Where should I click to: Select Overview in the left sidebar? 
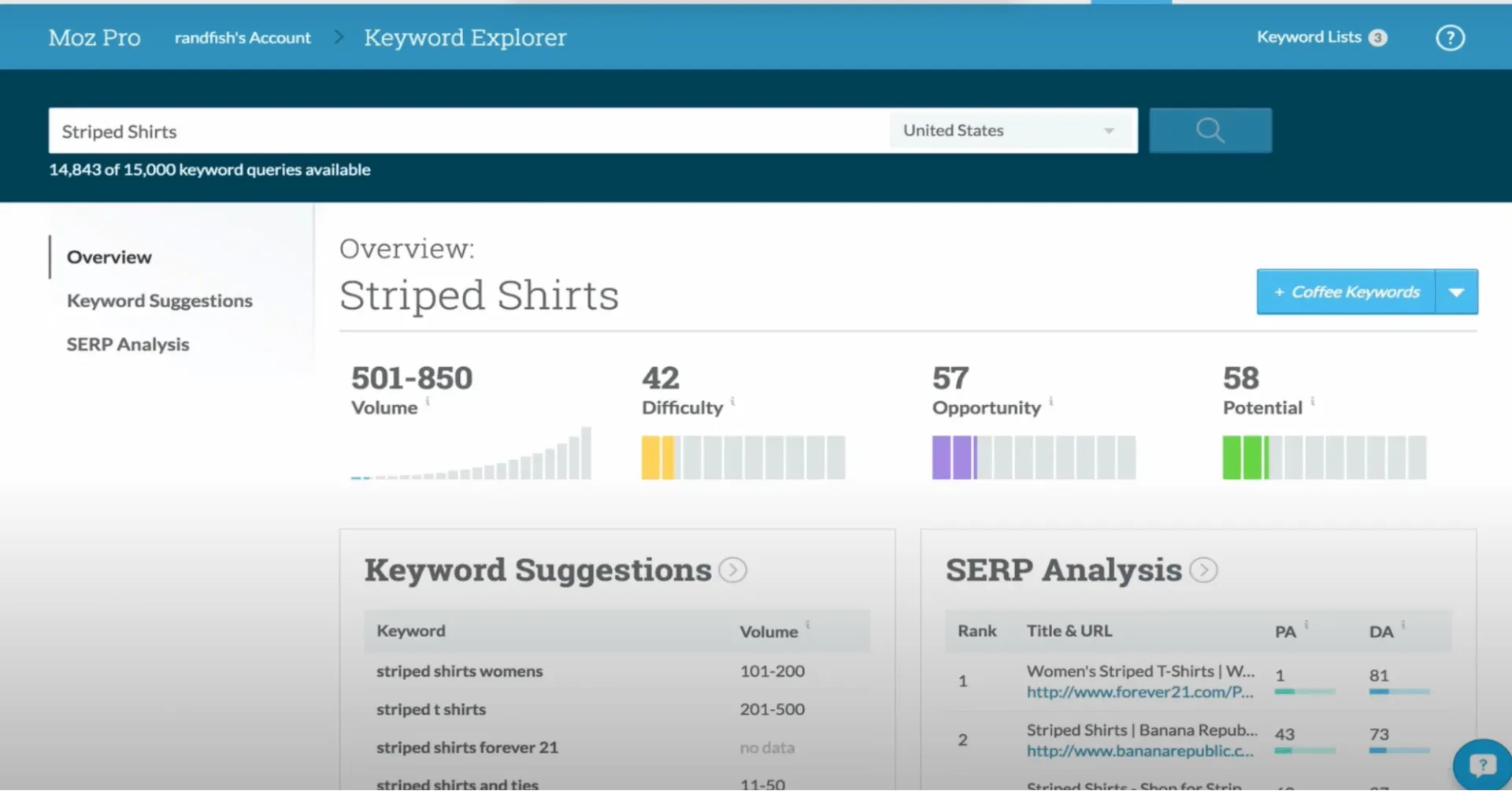[x=109, y=257]
